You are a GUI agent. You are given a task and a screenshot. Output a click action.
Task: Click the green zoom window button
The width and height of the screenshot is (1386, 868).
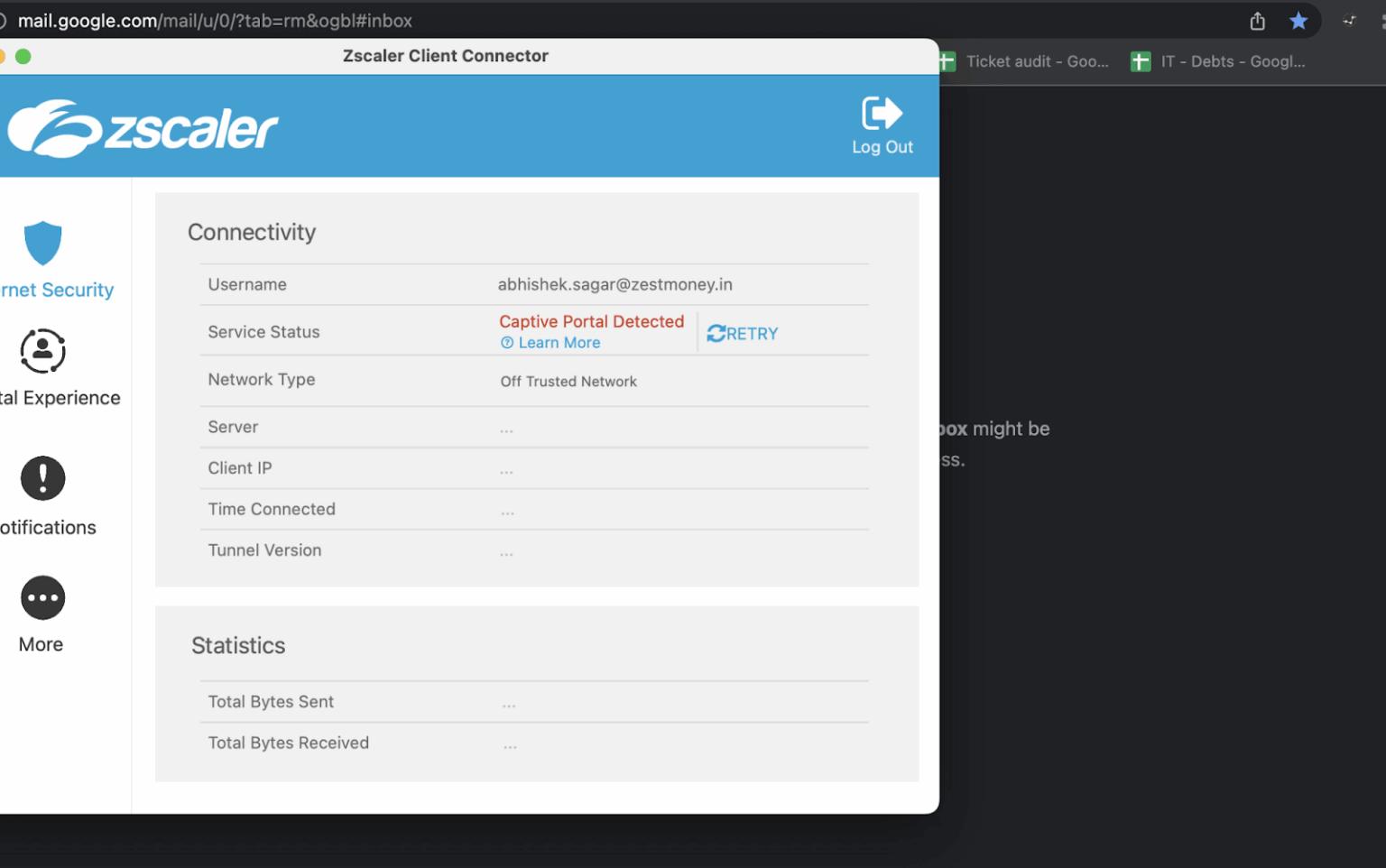pyautogui.click(x=23, y=57)
